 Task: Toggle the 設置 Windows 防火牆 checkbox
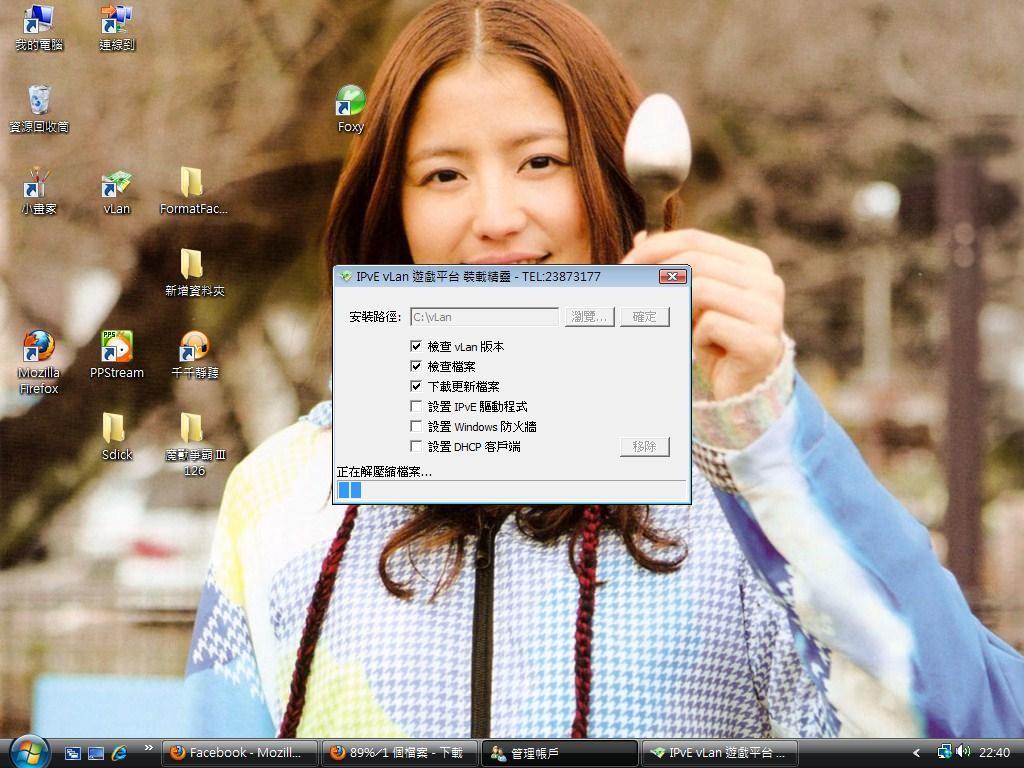coord(417,426)
